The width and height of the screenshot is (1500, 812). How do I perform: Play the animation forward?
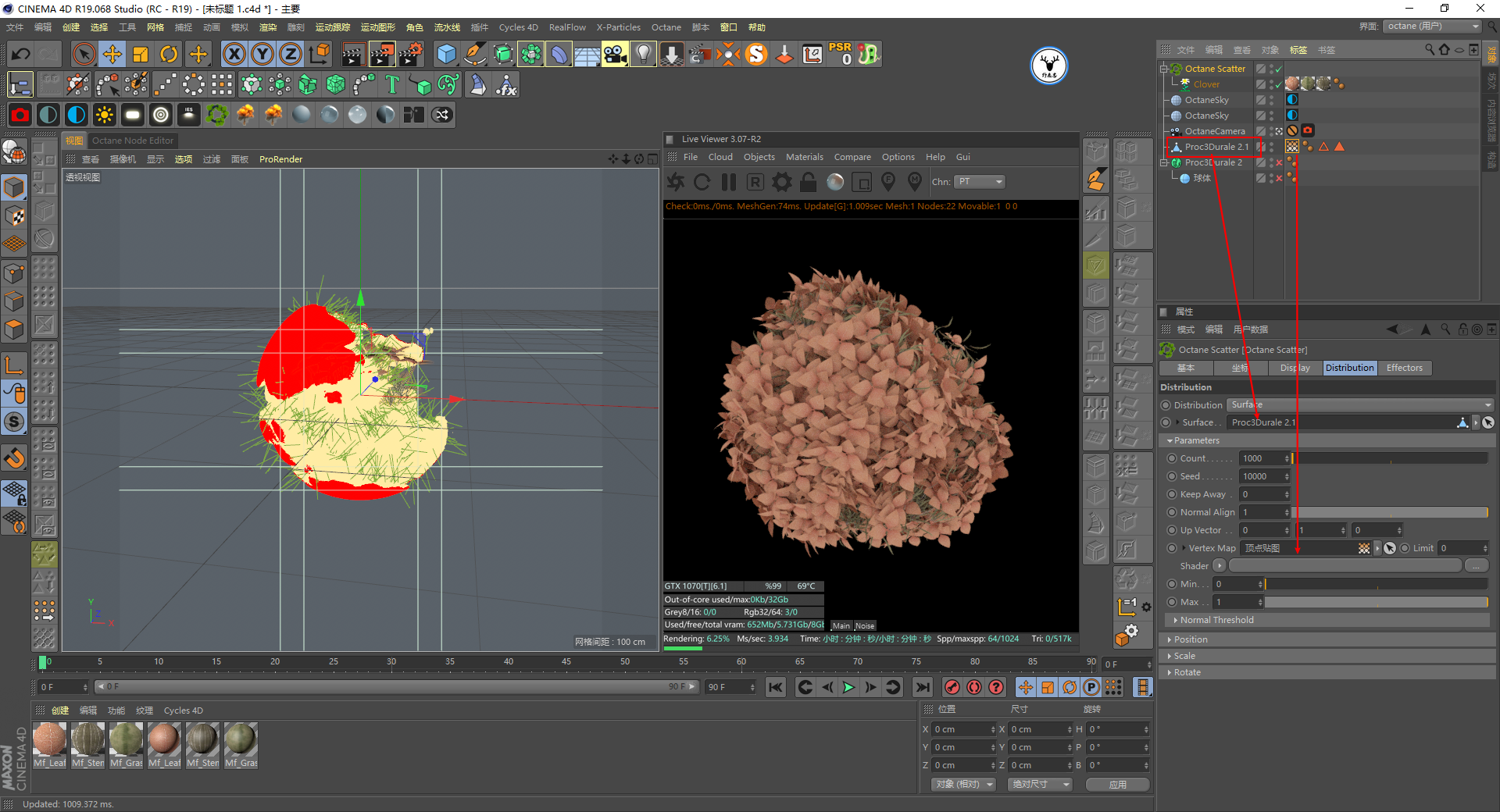[x=848, y=687]
